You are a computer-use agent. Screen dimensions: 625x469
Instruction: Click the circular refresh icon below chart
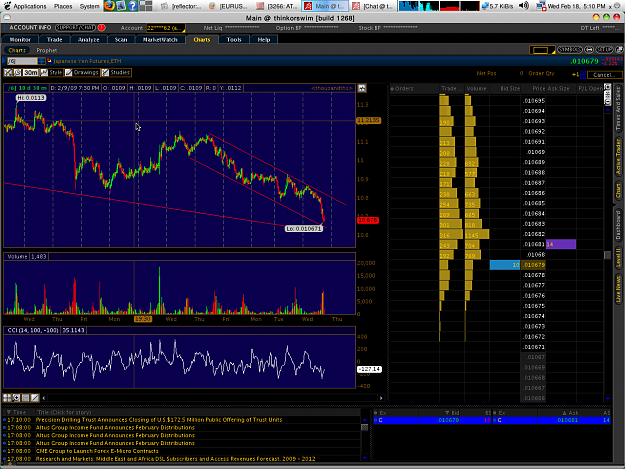pyautogui.click(x=16, y=398)
